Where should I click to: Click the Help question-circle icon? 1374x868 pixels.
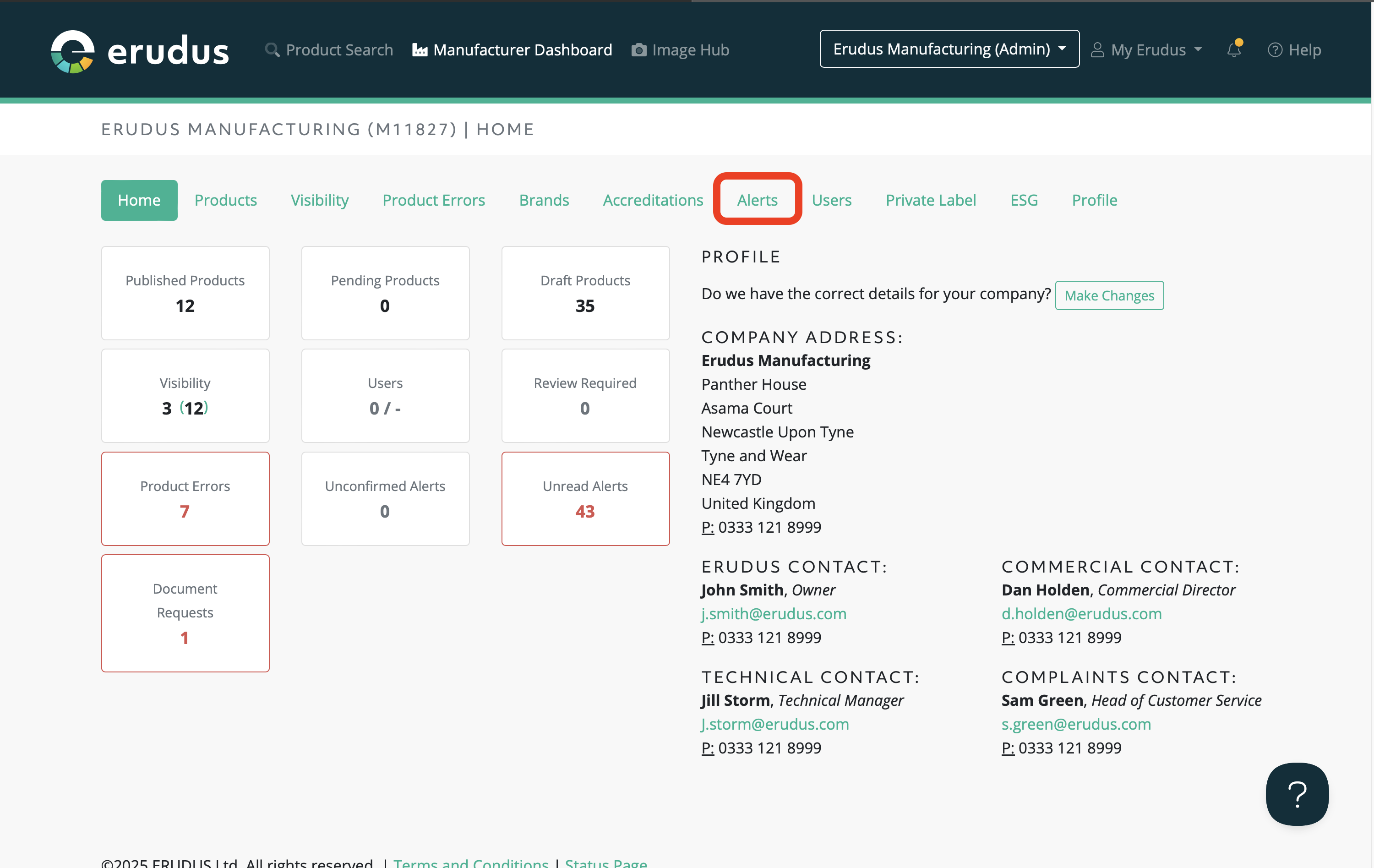click(x=1275, y=50)
